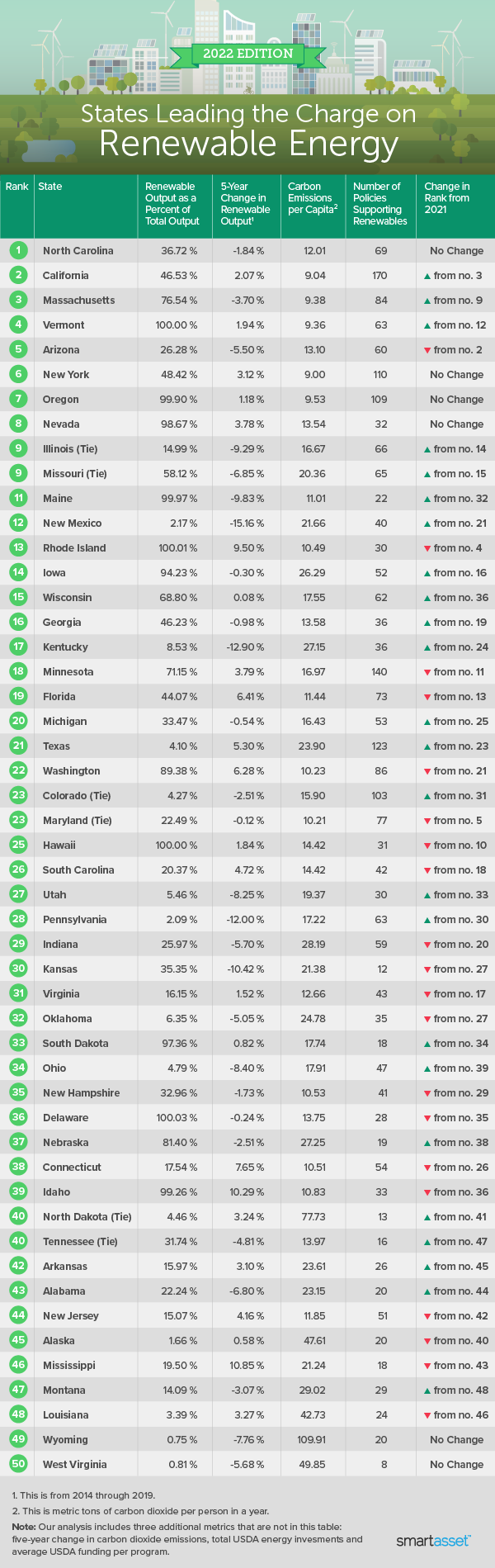Image resolution: width=495 pixels, height=1568 pixels.
Task: Select the State column header
Action: [50, 187]
